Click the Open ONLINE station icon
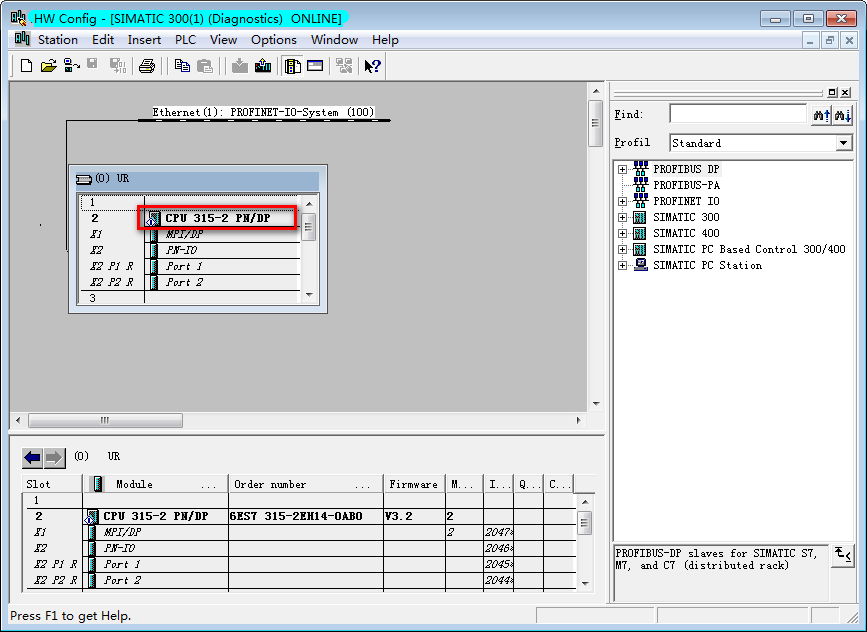Screen dimensions: 867x632 point(71,66)
